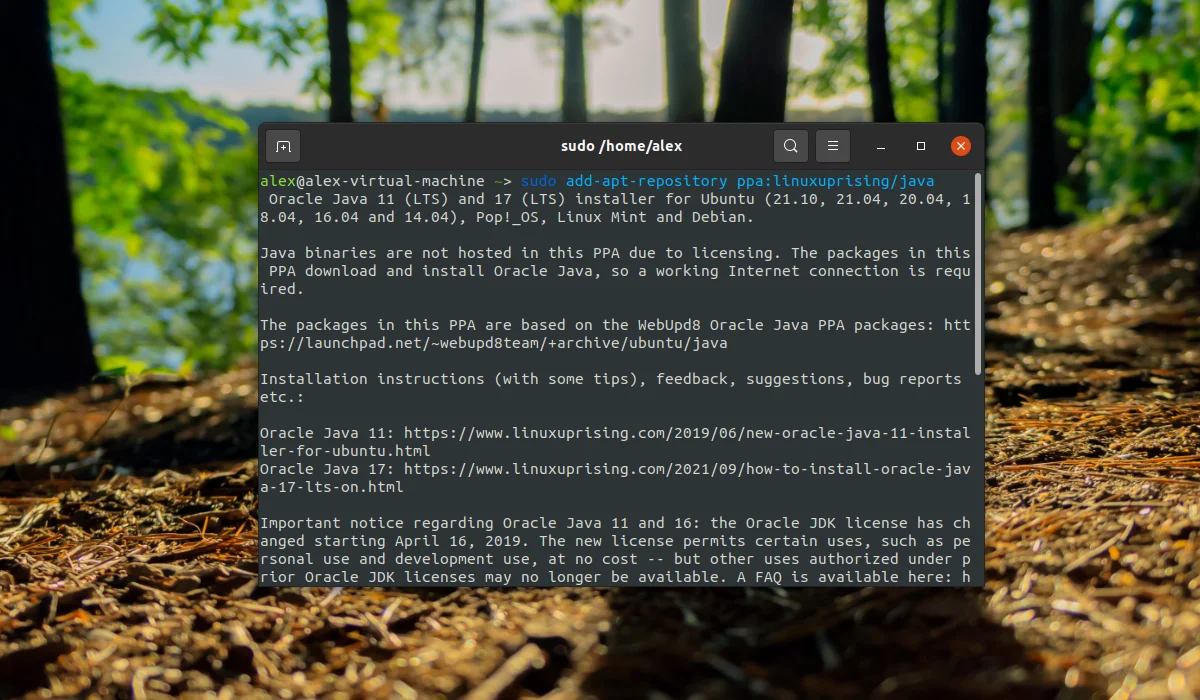This screenshot has height=700, width=1200.
Task: Minimize the terminal window
Action: [x=881, y=146]
